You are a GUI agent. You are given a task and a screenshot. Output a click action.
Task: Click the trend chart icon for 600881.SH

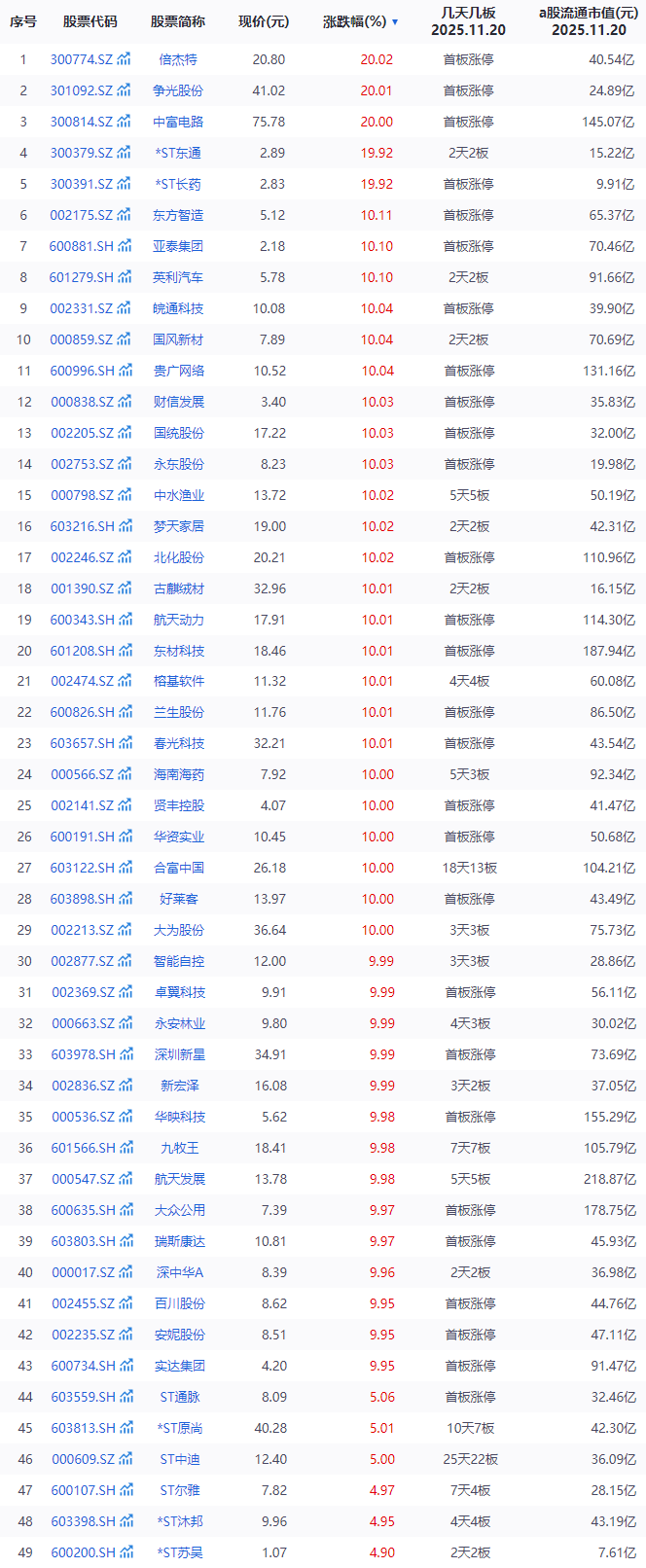pyautogui.click(x=125, y=246)
